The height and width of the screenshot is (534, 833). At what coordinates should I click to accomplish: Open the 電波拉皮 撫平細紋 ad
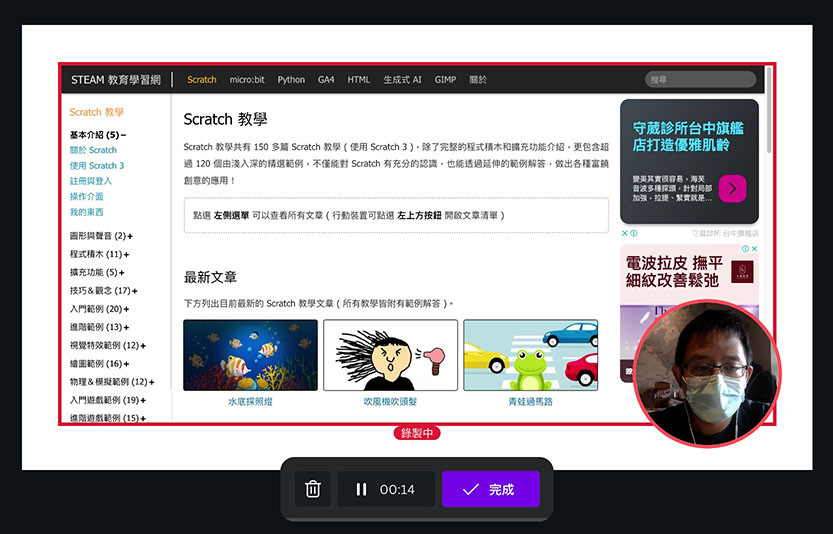674,272
